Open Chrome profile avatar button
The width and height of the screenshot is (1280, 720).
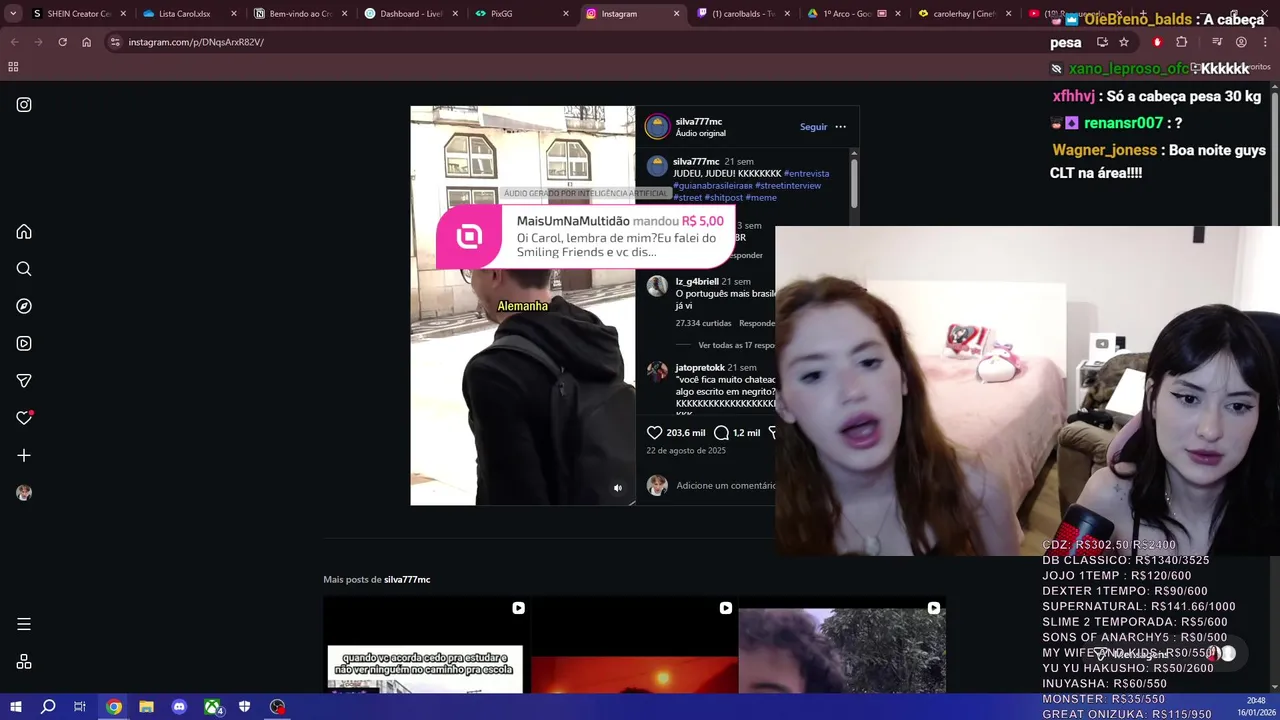(x=1241, y=42)
